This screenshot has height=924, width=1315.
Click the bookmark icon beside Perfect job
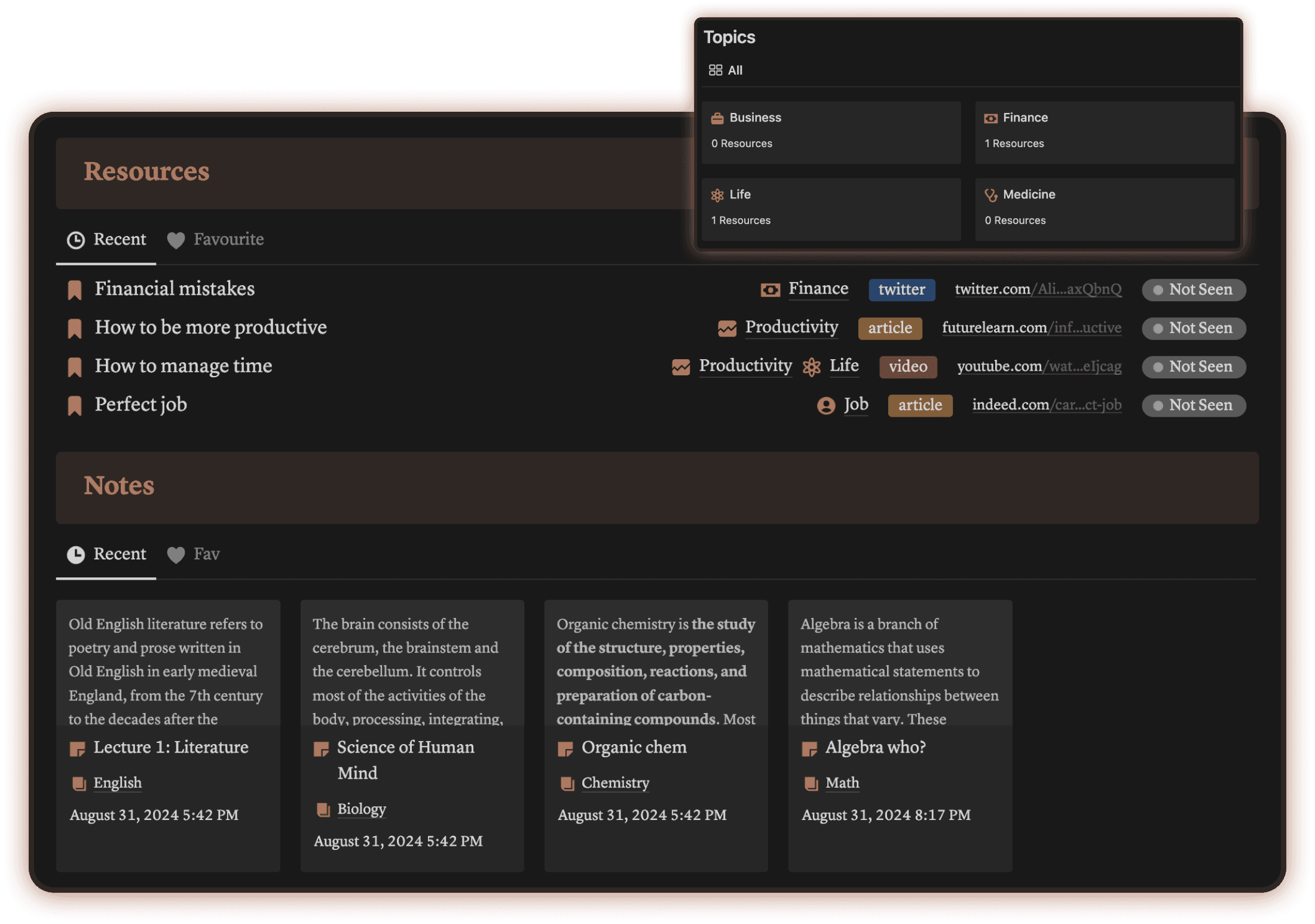click(x=75, y=405)
